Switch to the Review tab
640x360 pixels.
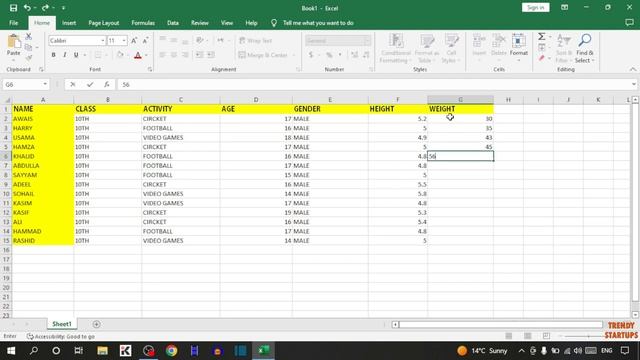pos(200,23)
